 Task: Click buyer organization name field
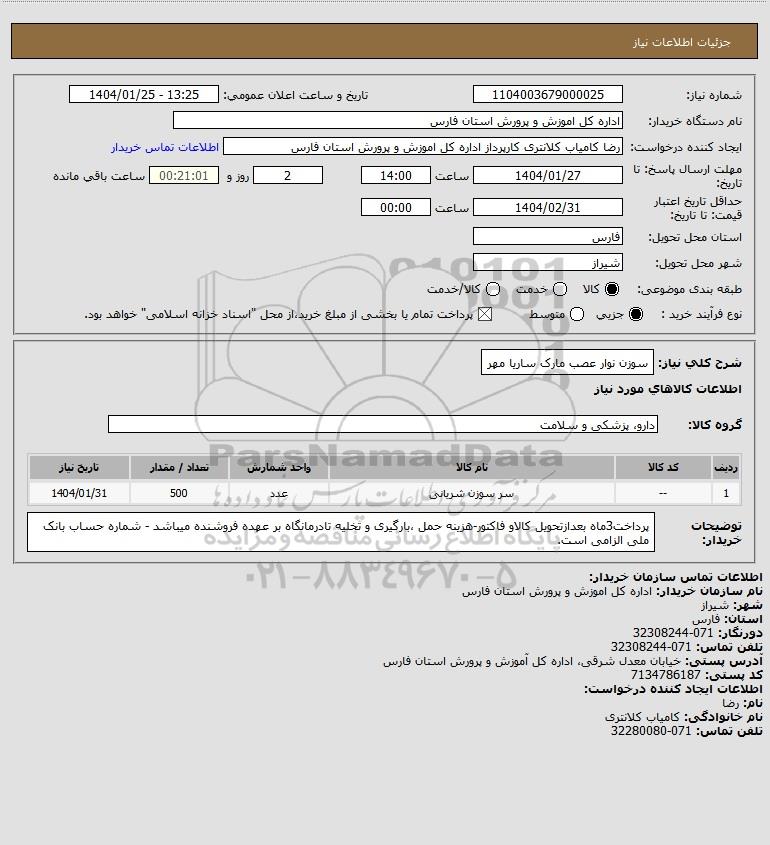point(398,121)
